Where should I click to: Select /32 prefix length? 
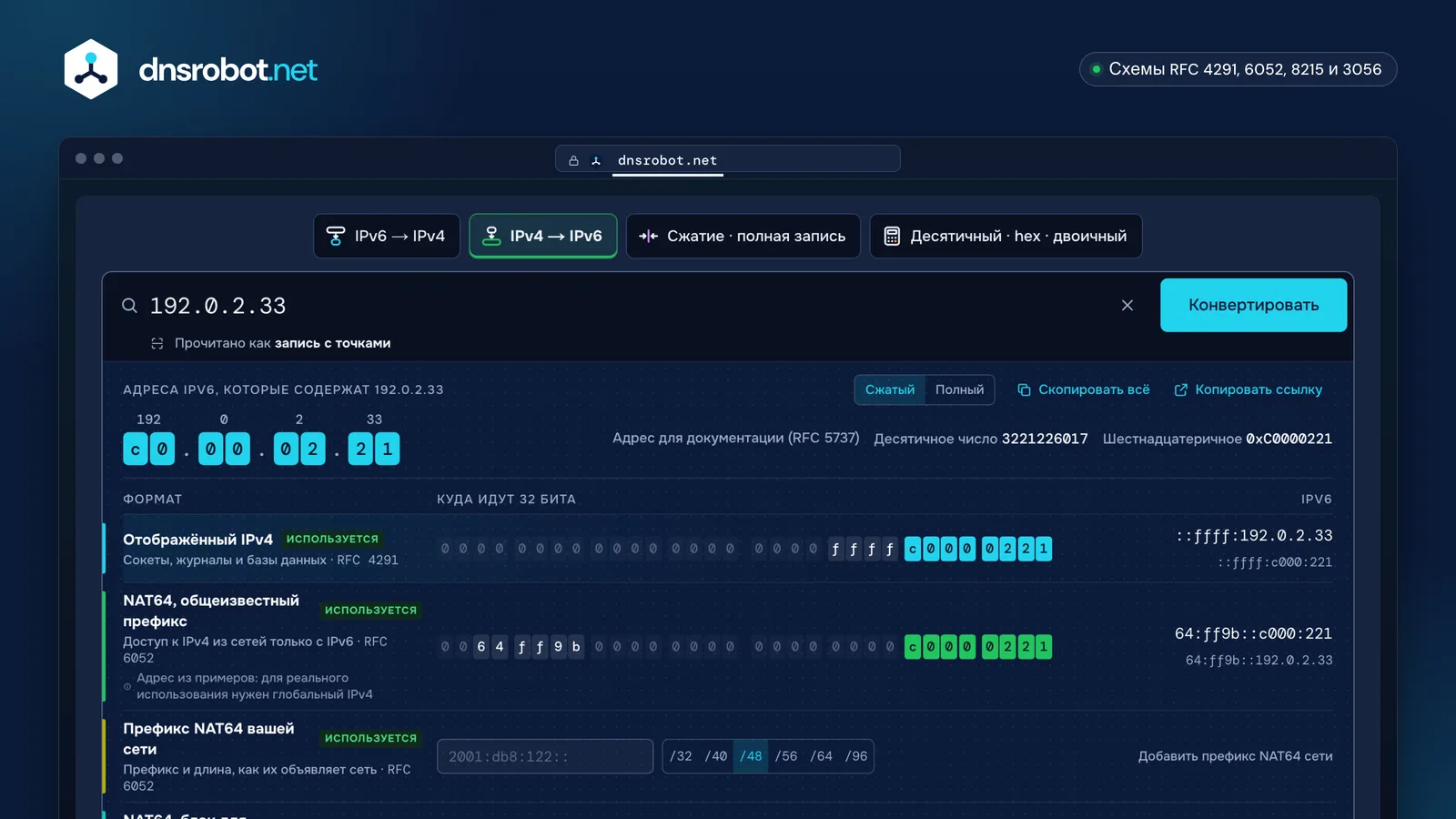click(x=681, y=756)
